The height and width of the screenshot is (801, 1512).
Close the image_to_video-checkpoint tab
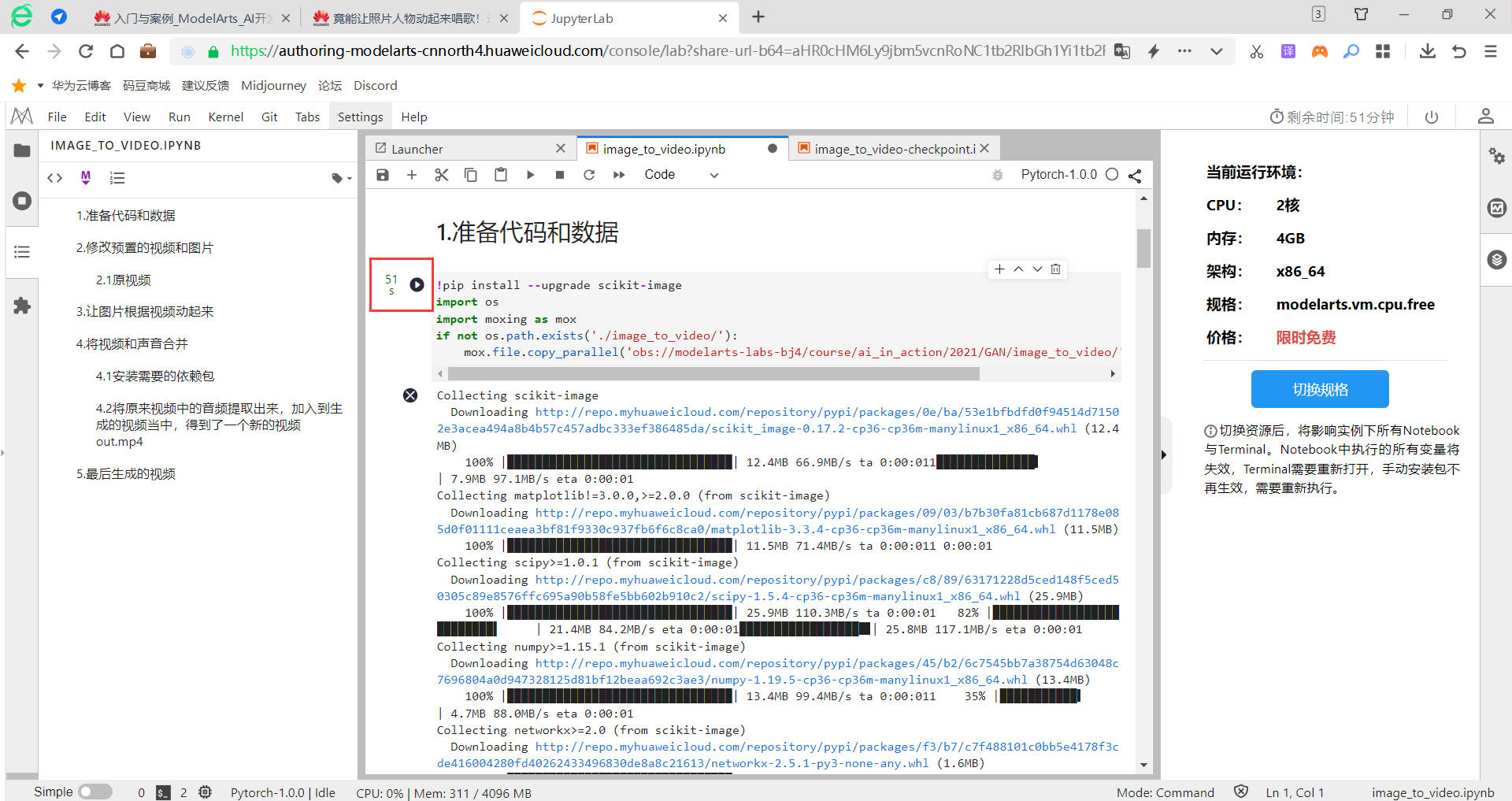(x=984, y=148)
